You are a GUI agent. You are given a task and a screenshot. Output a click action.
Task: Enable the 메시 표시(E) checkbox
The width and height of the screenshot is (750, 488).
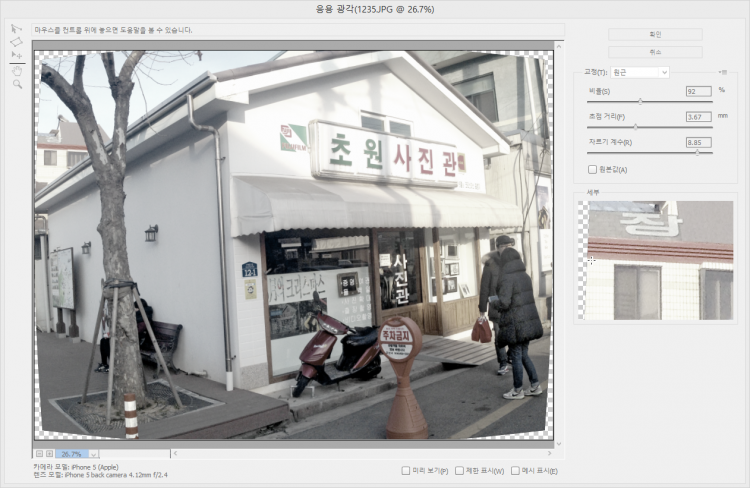[515, 470]
